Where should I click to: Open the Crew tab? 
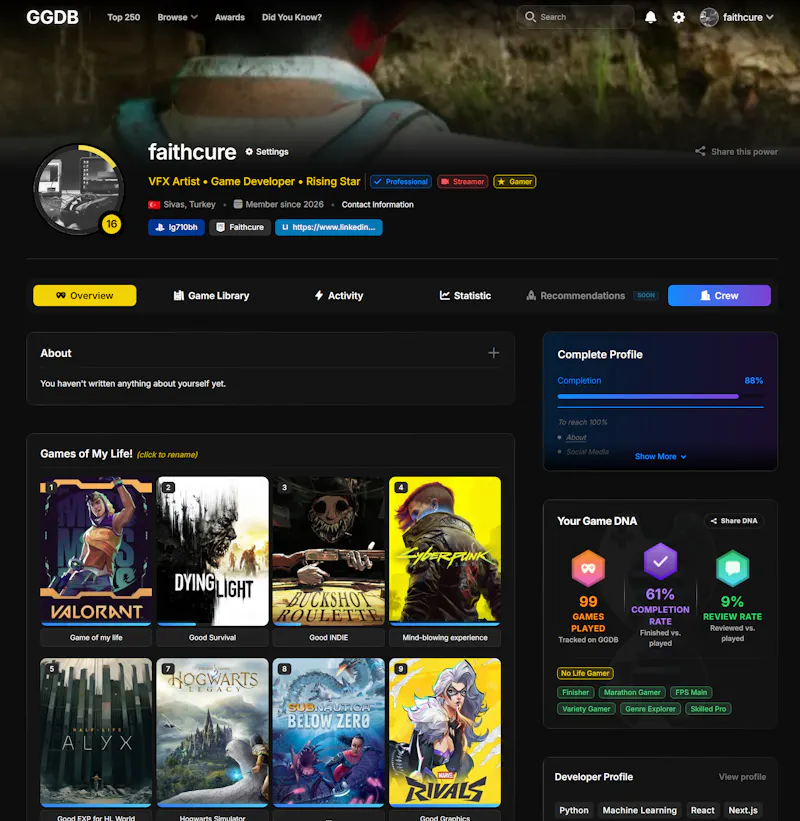(x=719, y=295)
